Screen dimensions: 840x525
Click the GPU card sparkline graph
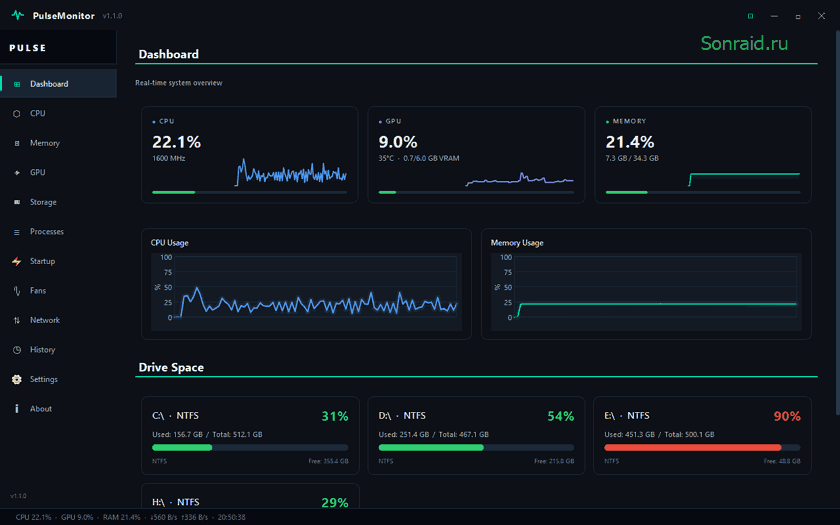coord(520,179)
